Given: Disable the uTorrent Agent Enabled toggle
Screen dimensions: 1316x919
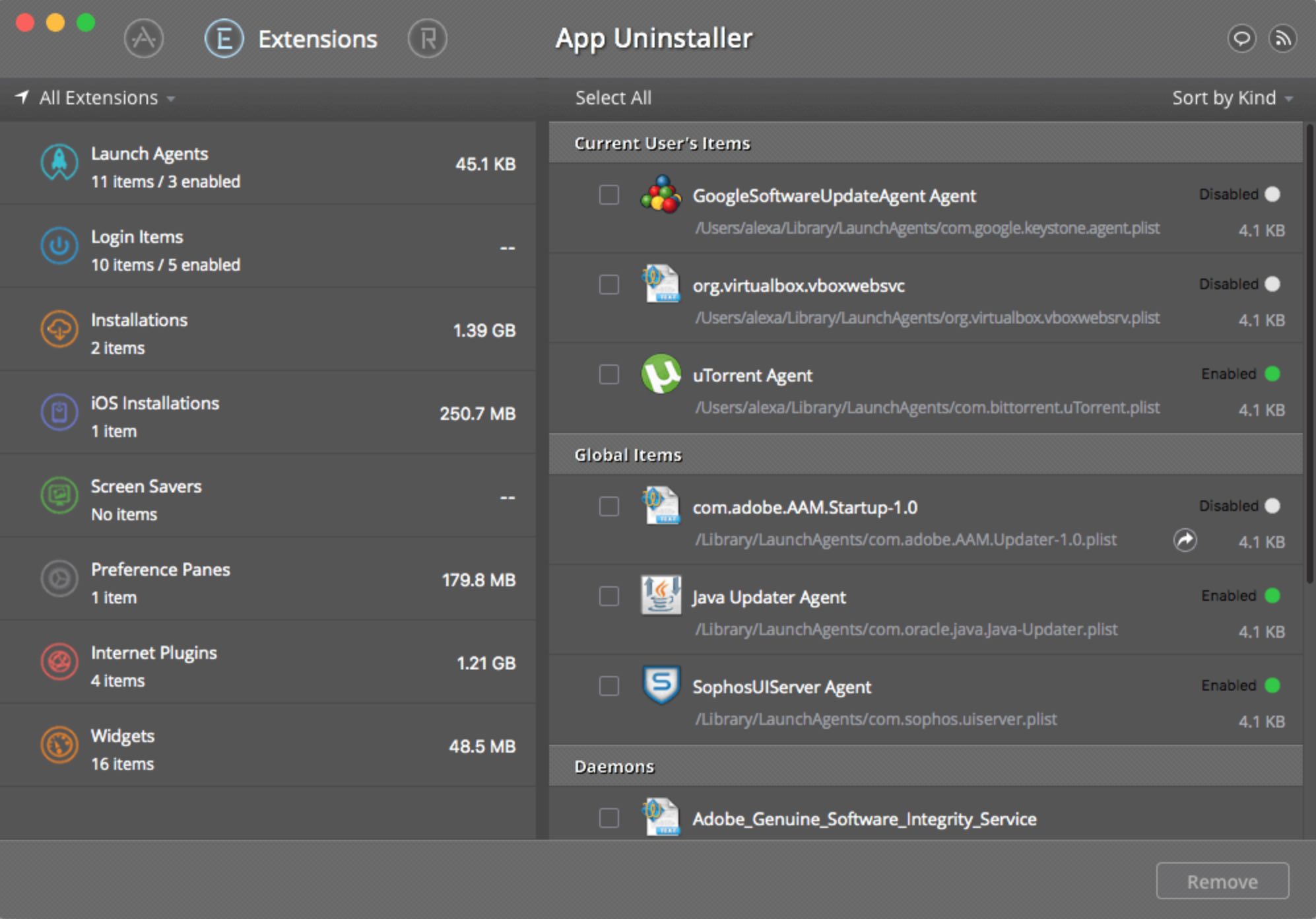Looking at the screenshot, I should click(x=1272, y=374).
